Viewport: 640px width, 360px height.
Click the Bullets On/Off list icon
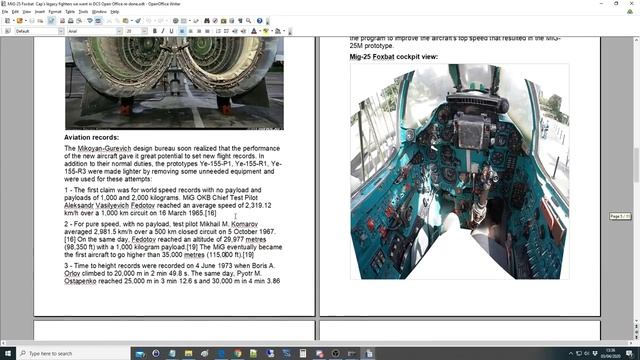226,31
